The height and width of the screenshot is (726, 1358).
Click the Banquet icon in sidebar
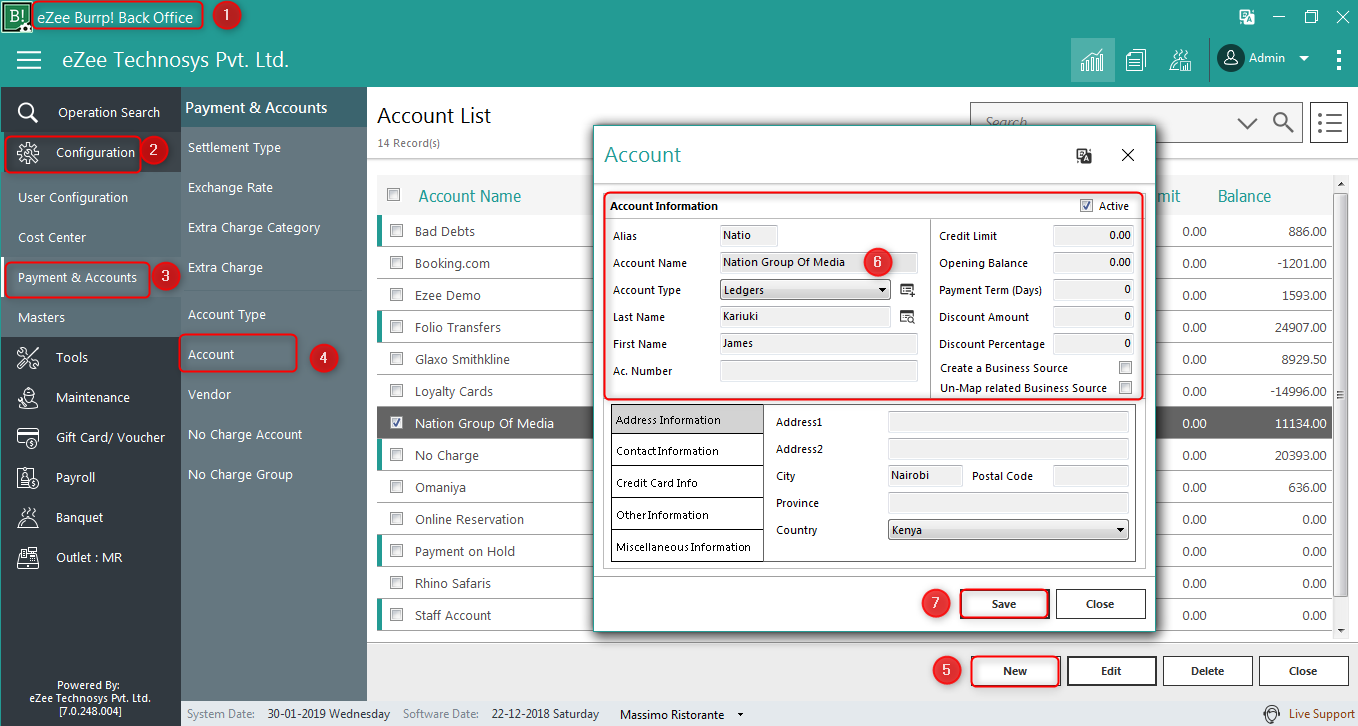[x=28, y=517]
